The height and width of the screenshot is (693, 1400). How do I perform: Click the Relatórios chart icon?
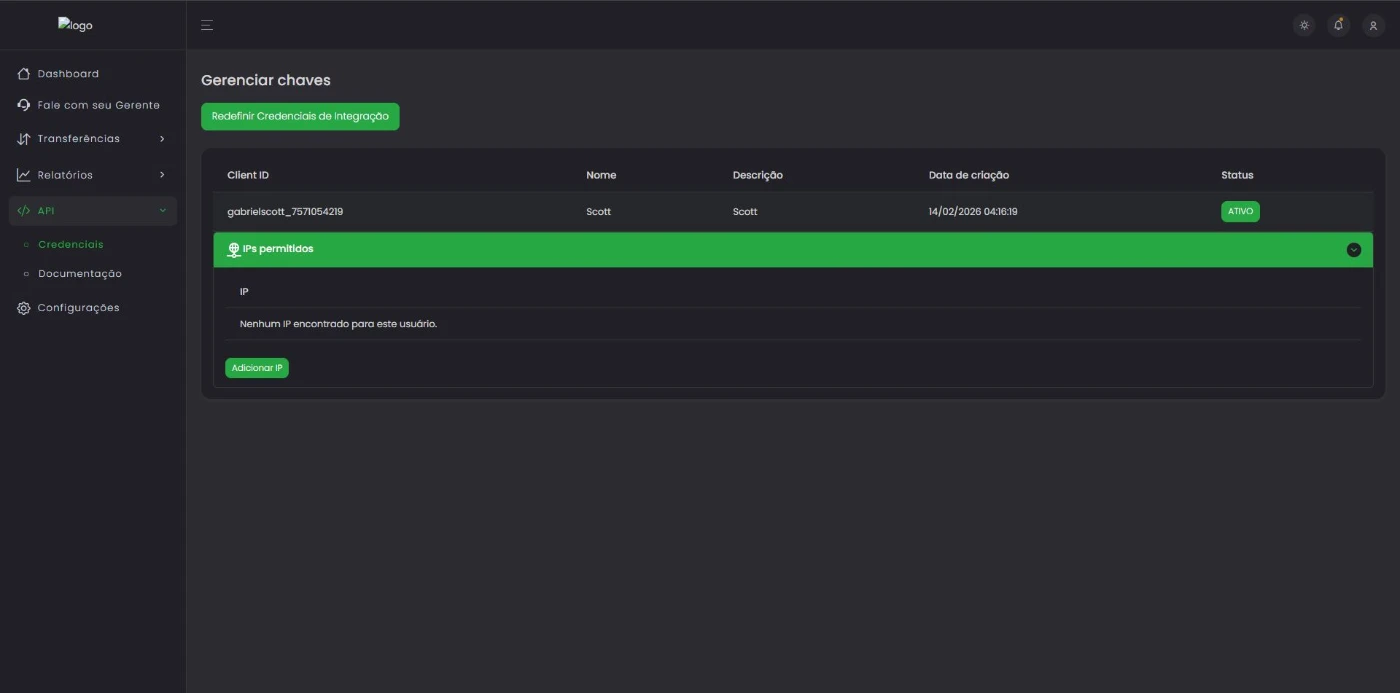click(x=24, y=175)
